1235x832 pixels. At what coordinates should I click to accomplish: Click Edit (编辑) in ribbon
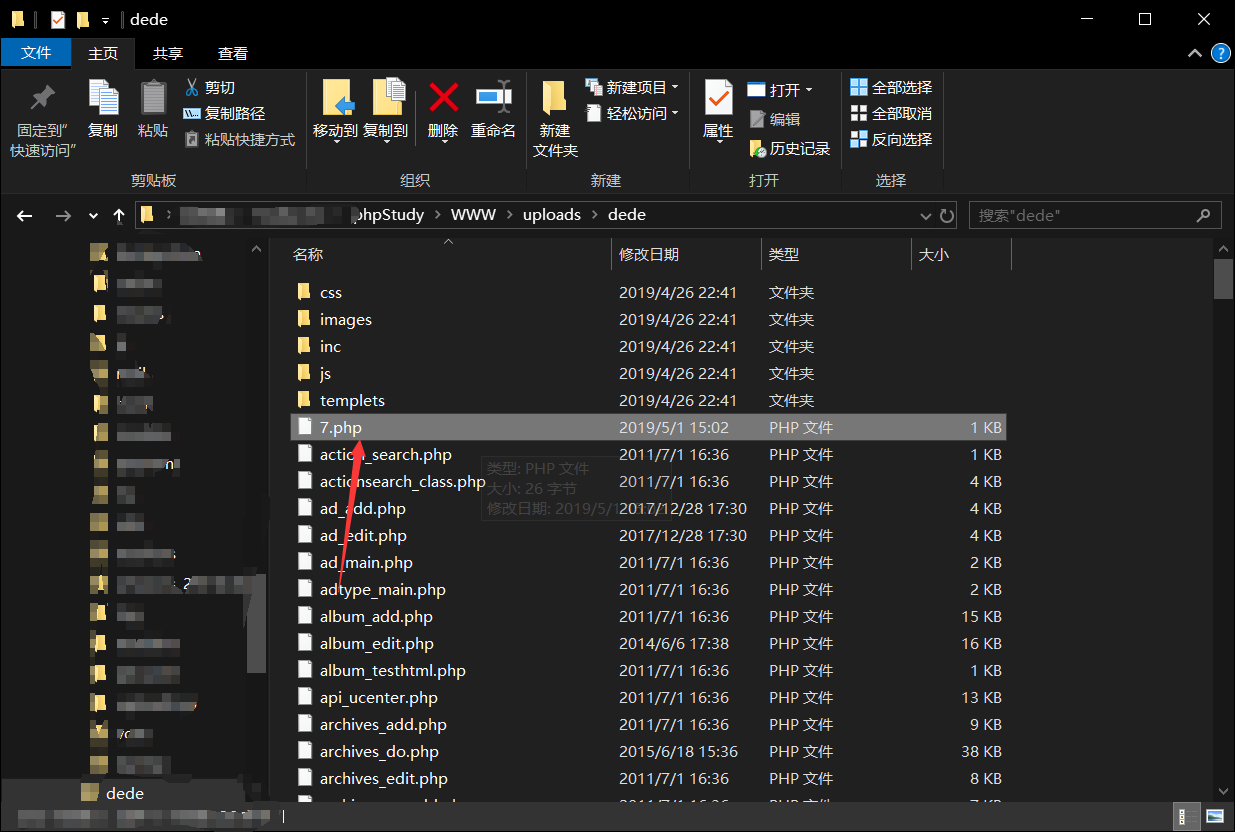pos(773,119)
